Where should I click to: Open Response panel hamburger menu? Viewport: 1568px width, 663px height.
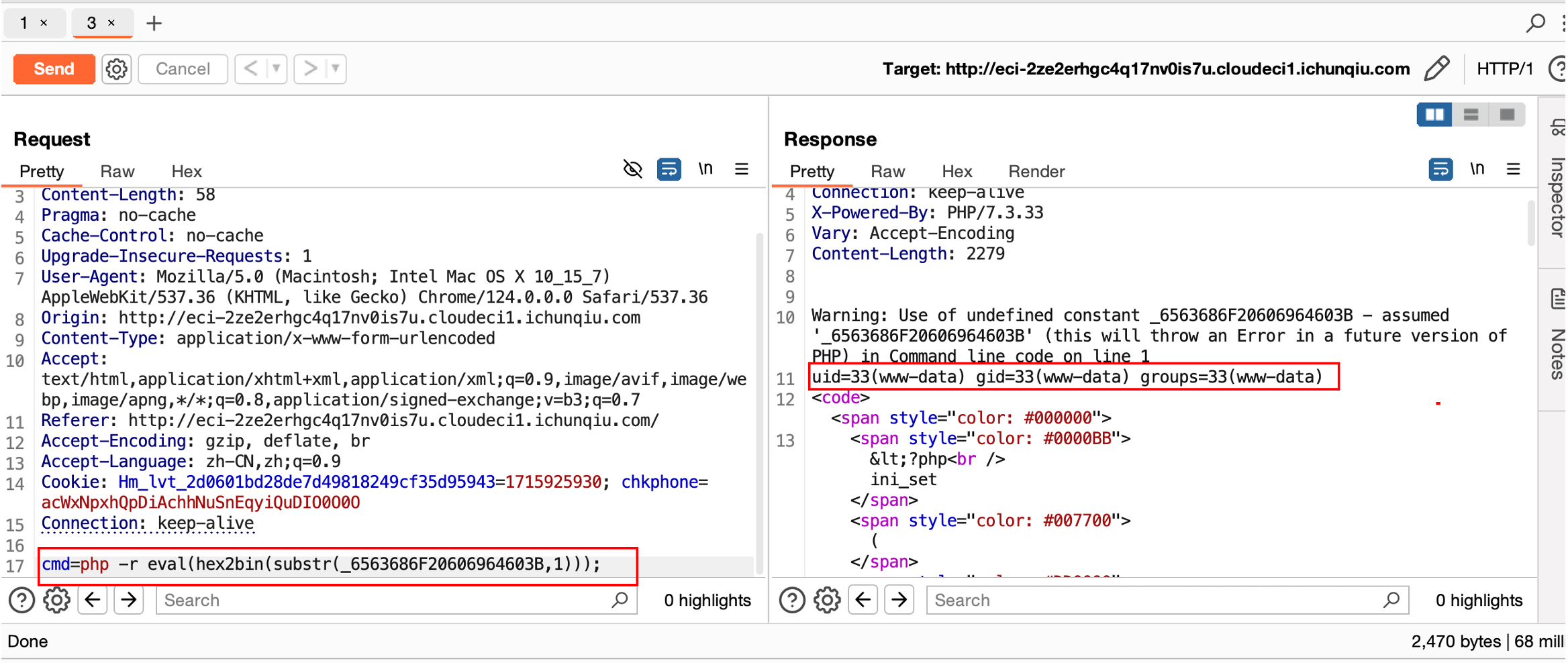point(1514,169)
